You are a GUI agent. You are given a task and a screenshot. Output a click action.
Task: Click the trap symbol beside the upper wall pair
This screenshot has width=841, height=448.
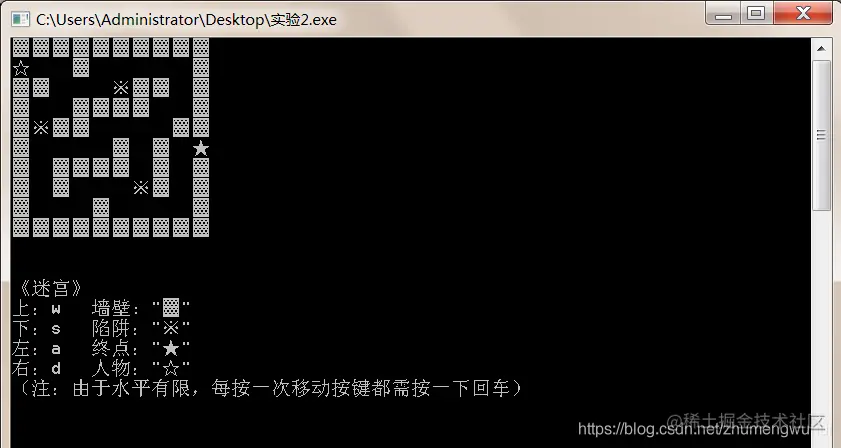coord(121,87)
